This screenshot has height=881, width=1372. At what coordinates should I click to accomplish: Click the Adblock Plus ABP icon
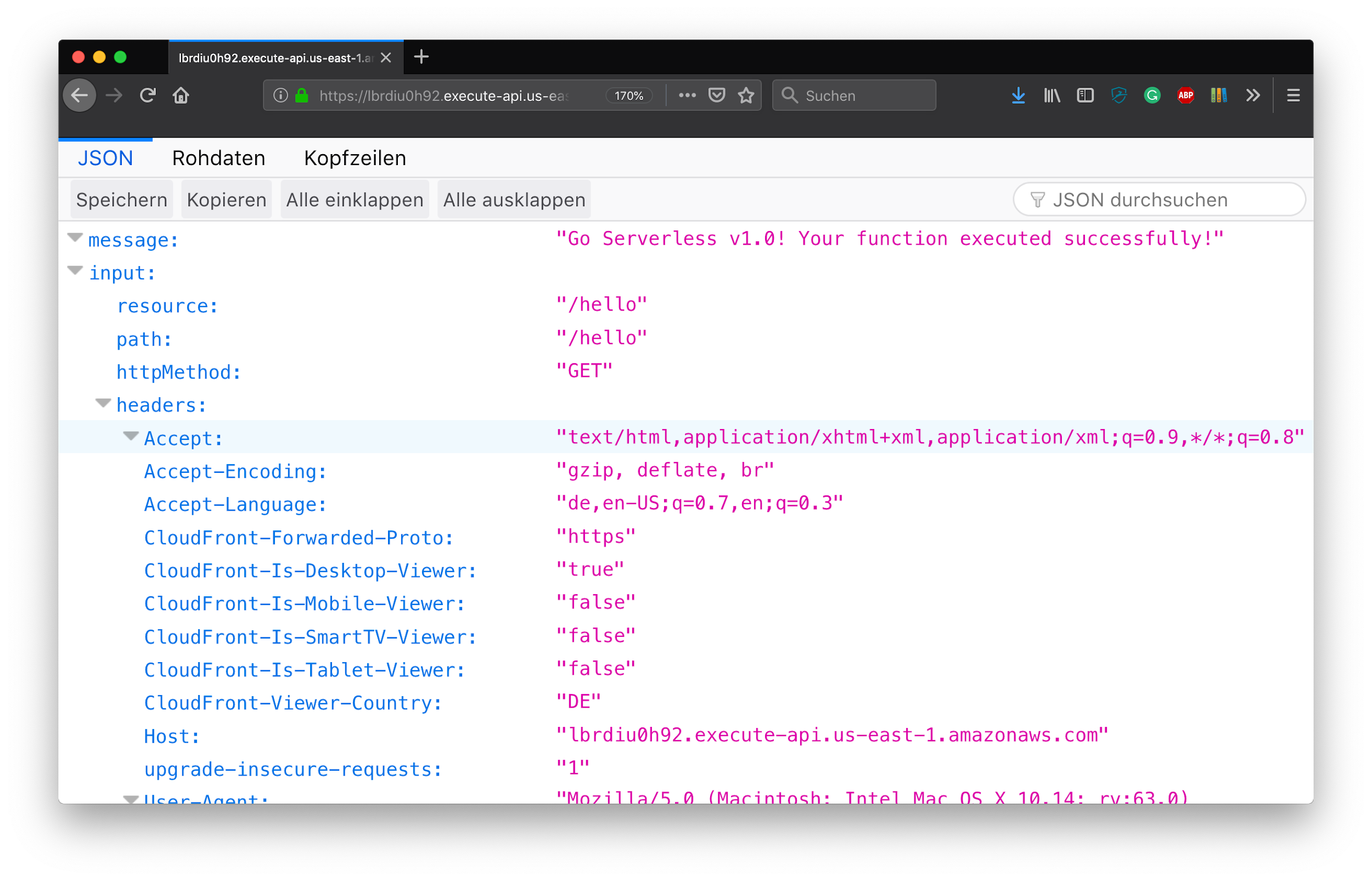point(1185,95)
